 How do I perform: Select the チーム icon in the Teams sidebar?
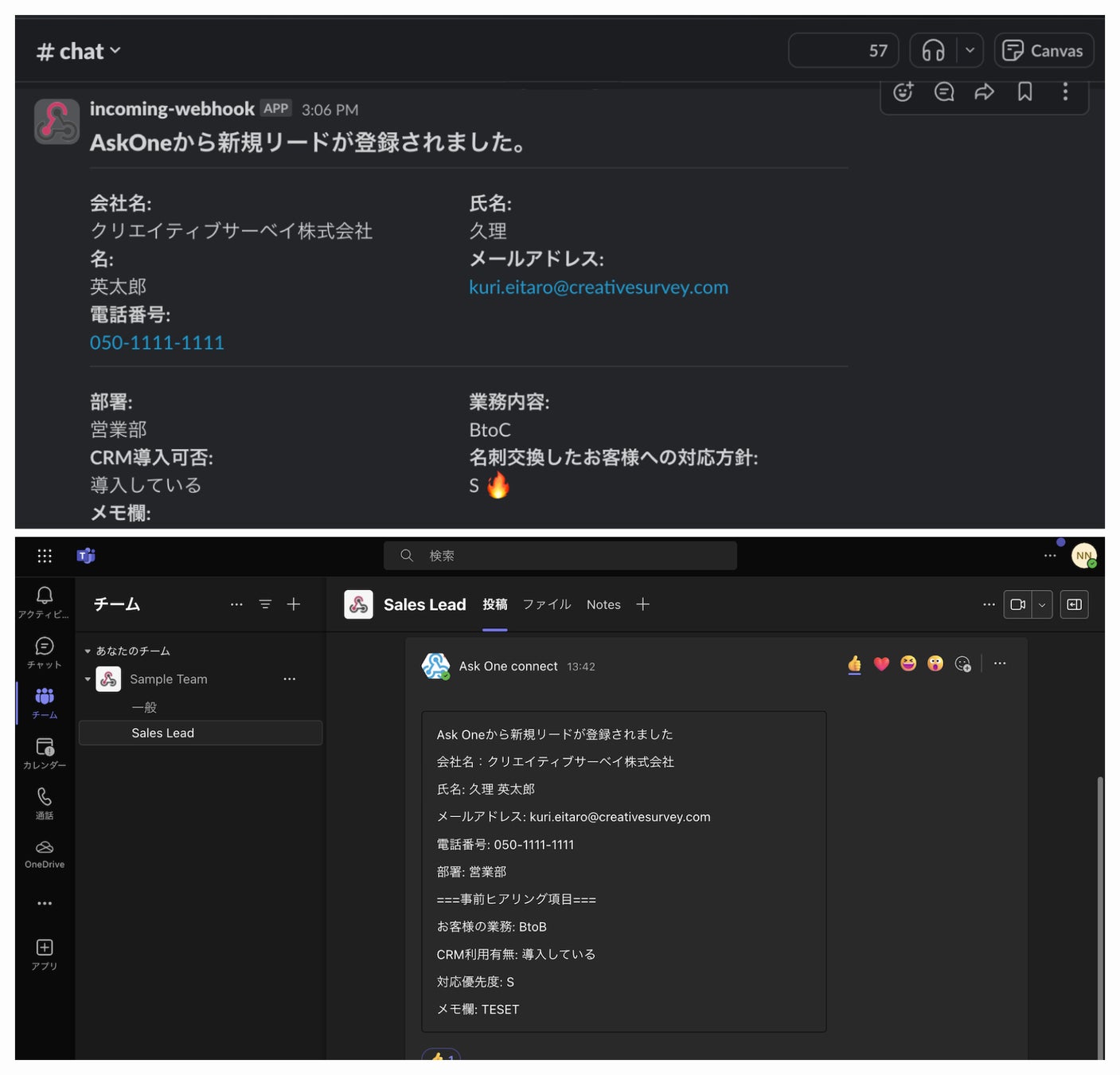(45, 703)
